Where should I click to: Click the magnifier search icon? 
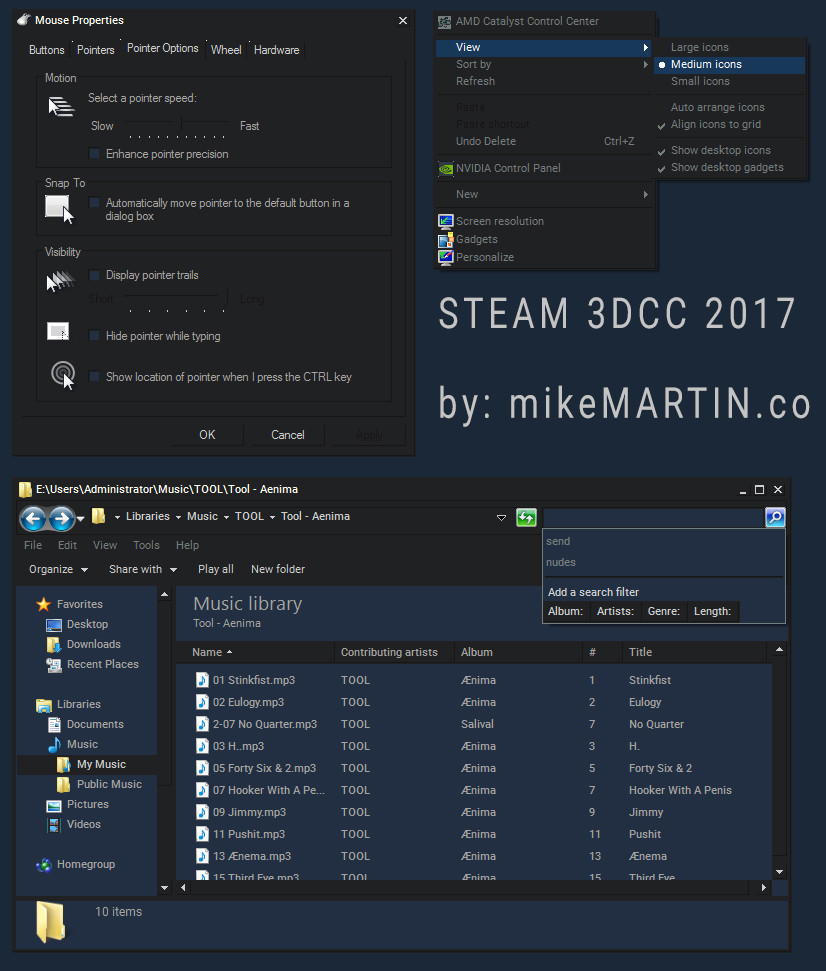click(775, 517)
